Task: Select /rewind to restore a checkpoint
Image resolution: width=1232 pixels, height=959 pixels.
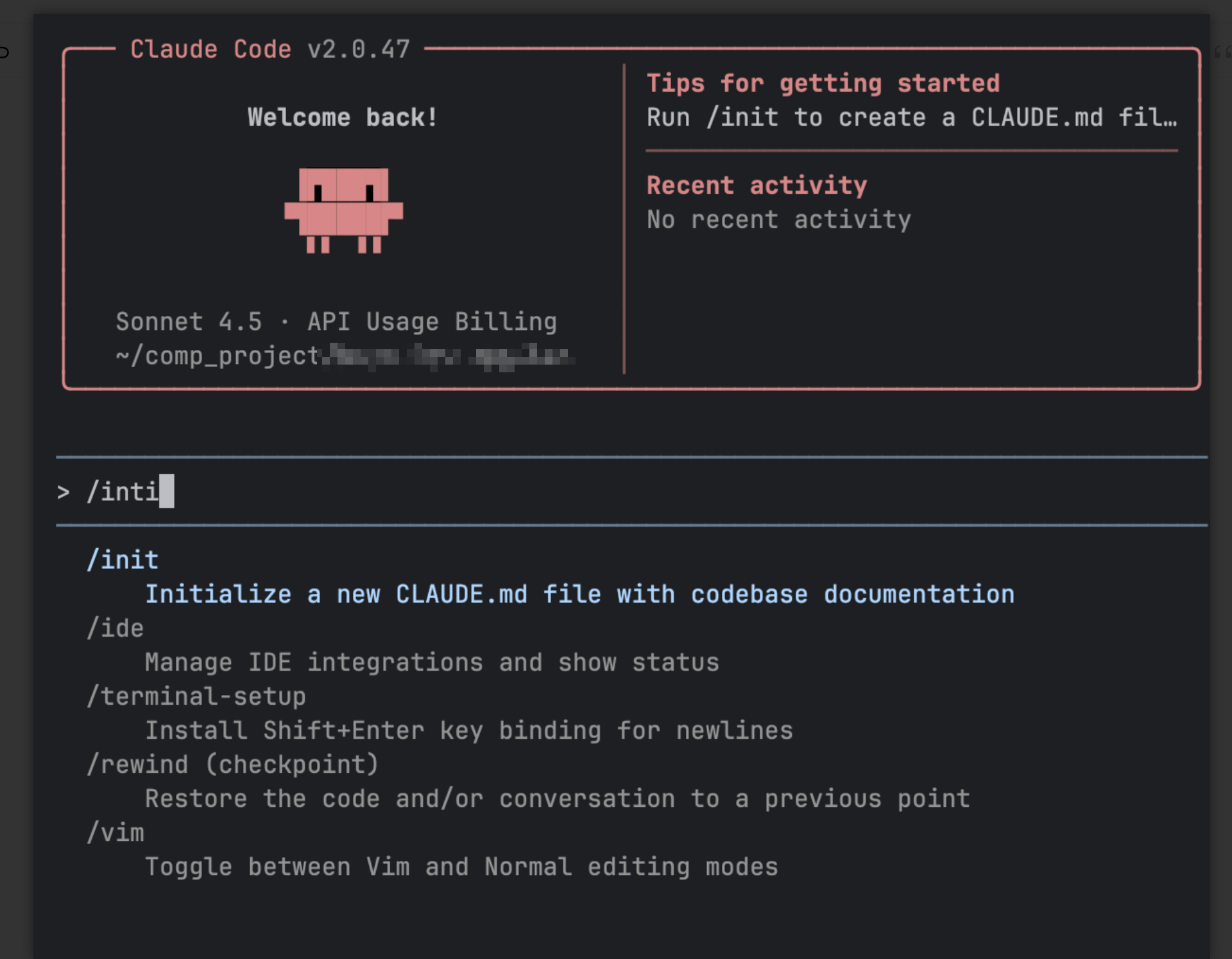Action: [x=233, y=764]
